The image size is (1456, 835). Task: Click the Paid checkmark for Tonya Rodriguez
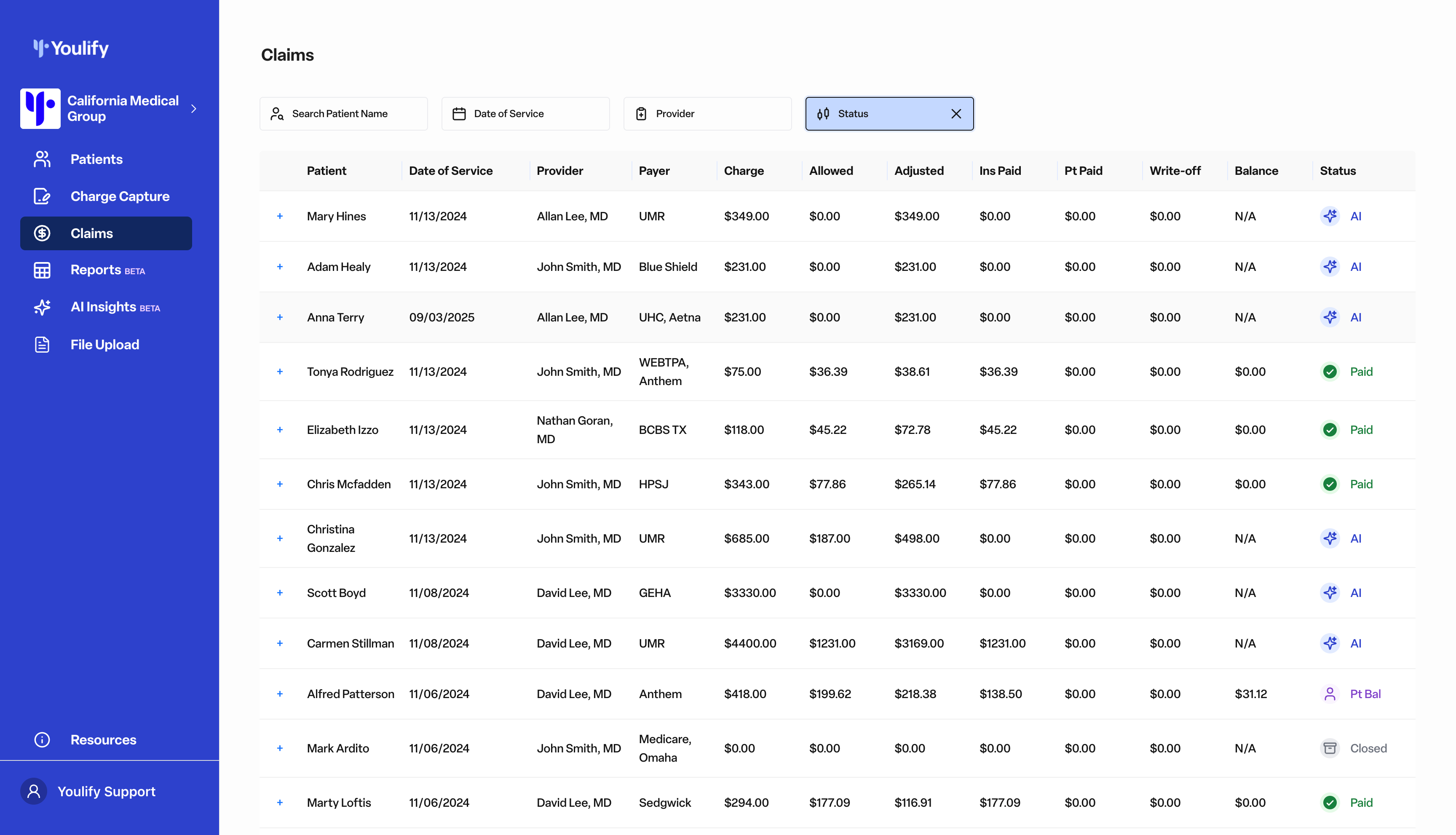click(1329, 372)
